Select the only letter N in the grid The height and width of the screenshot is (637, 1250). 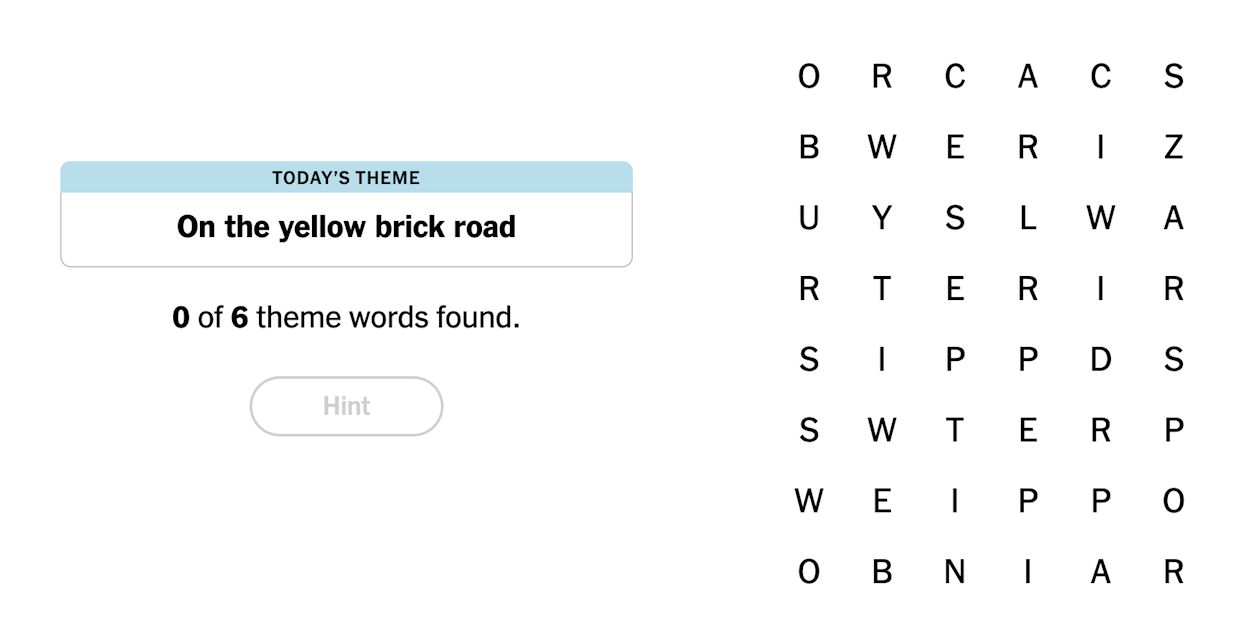[955, 572]
